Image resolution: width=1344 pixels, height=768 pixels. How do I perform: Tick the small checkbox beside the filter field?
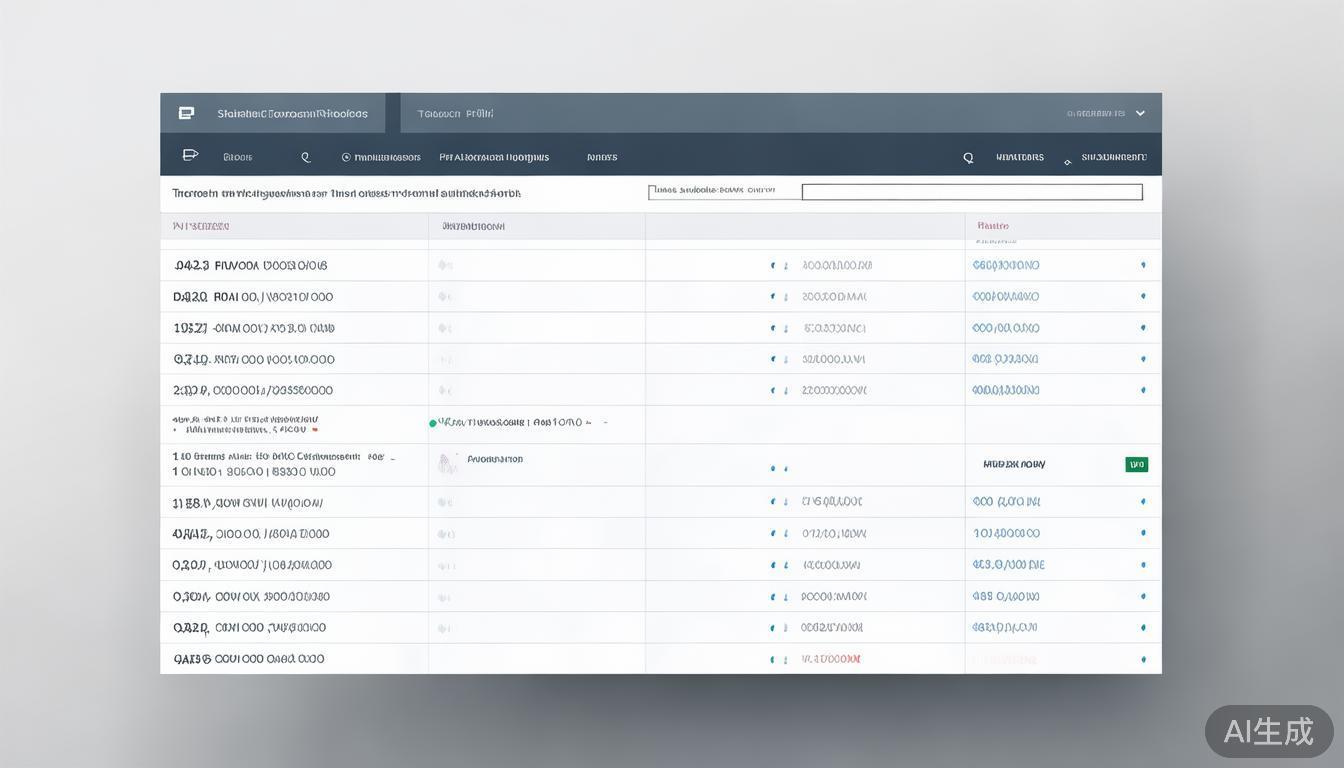[652, 189]
